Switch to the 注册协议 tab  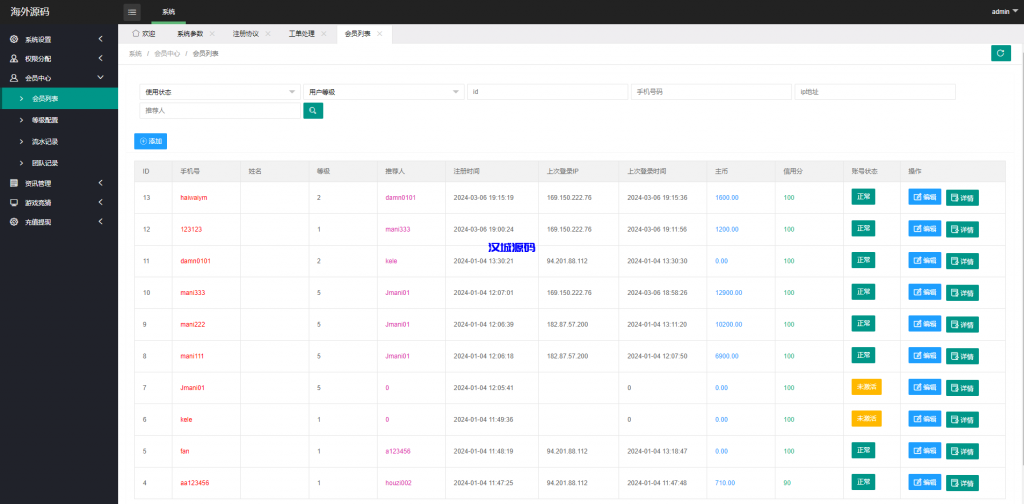point(245,34)
